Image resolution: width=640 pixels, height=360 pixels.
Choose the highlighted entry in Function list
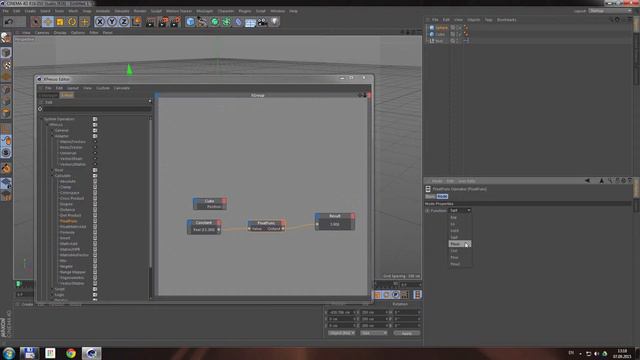coord(460,244)
